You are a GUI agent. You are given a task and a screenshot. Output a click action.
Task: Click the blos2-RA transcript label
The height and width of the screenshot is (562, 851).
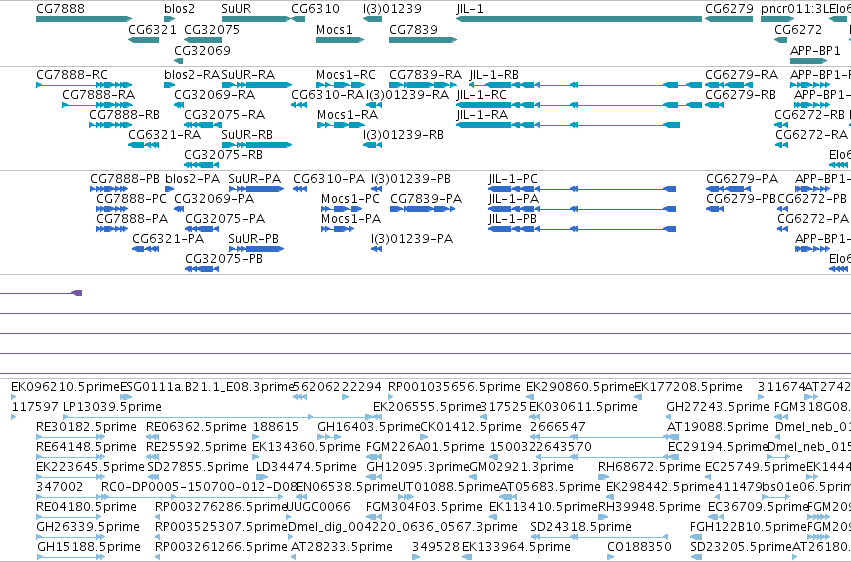point(192,74)
